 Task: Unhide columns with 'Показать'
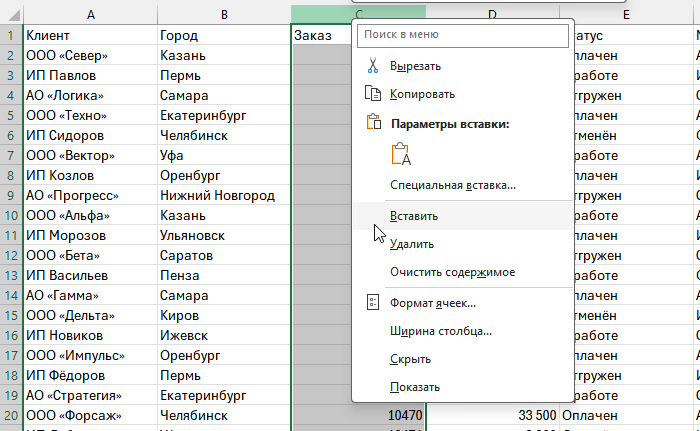(415, 387)
